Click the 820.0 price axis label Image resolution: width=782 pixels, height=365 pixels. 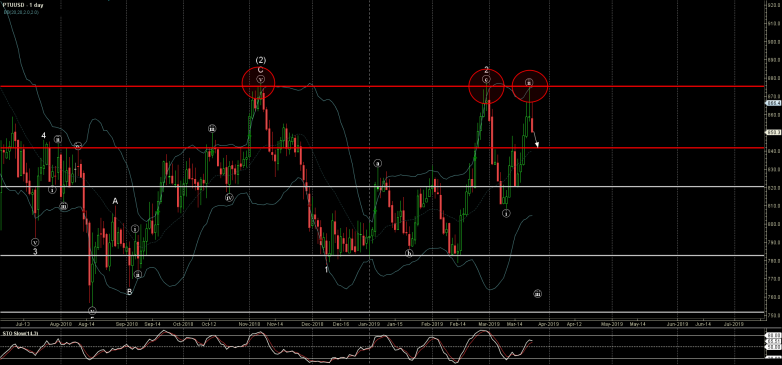pos(775,187)
